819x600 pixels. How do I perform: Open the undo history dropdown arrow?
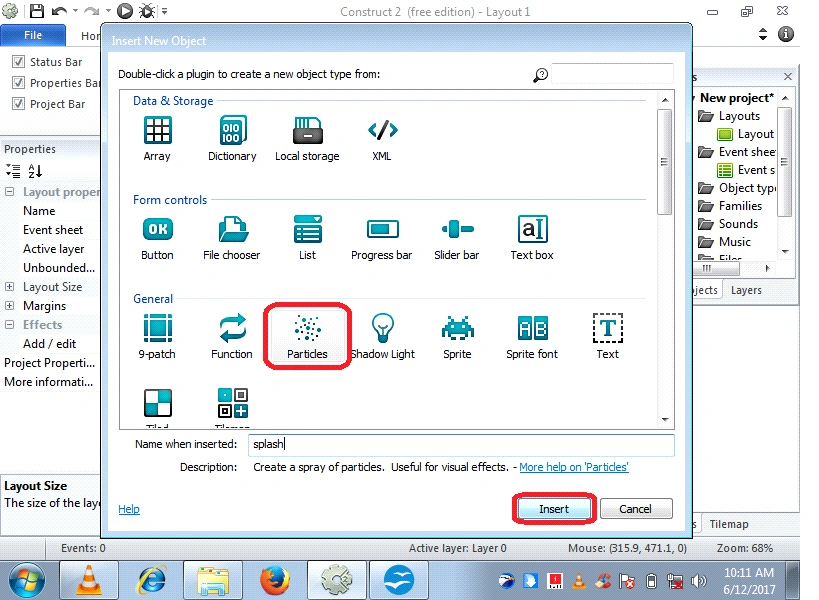75,11
